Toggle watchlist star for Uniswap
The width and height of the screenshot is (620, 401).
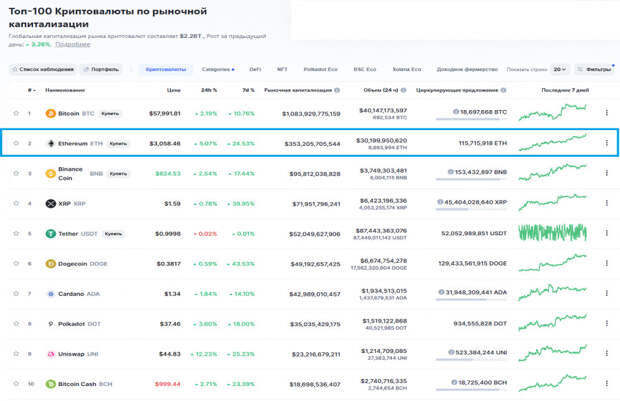point(16,354)
